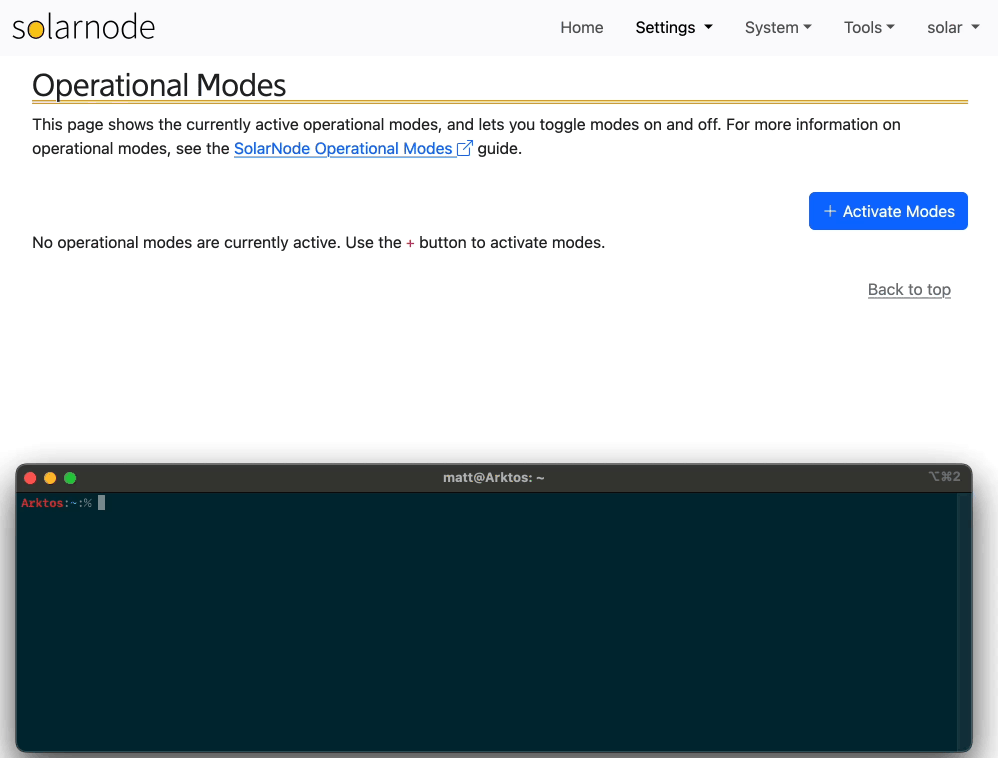Maximize the terminal window with green button
Viewport: 998px width, 758px height.
70,478
